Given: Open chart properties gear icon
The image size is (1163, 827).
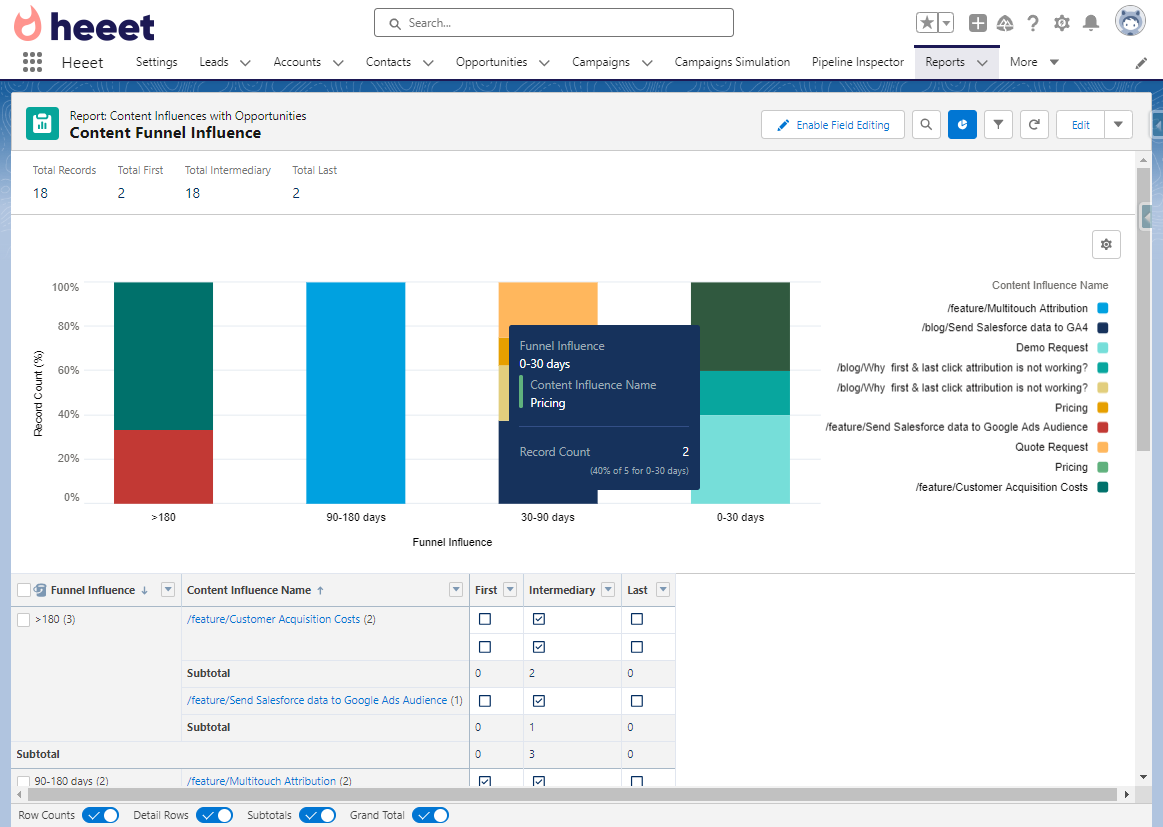Looking at the screenshot, I should point(1106,244).
